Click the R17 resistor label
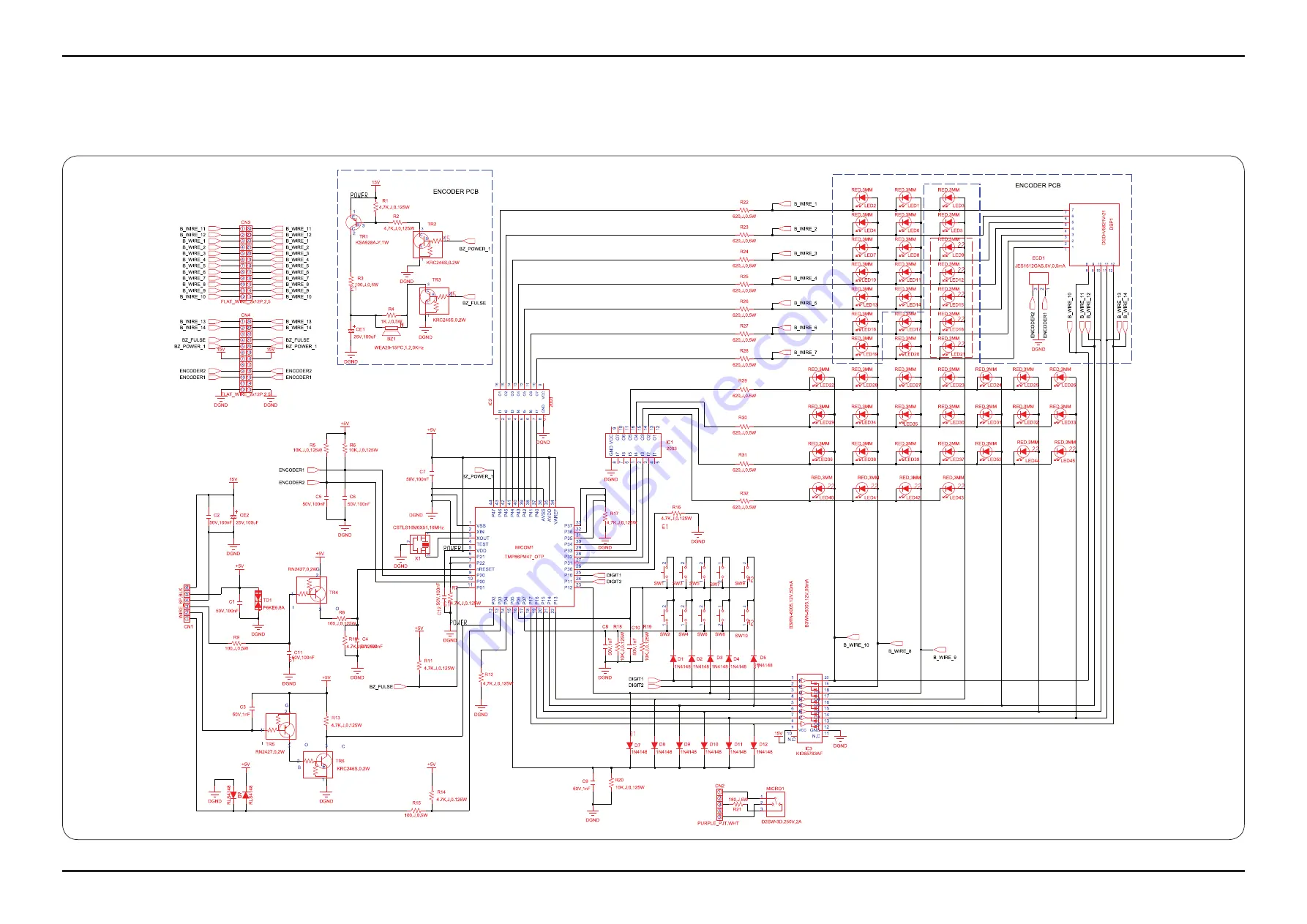 click(614, 514)
